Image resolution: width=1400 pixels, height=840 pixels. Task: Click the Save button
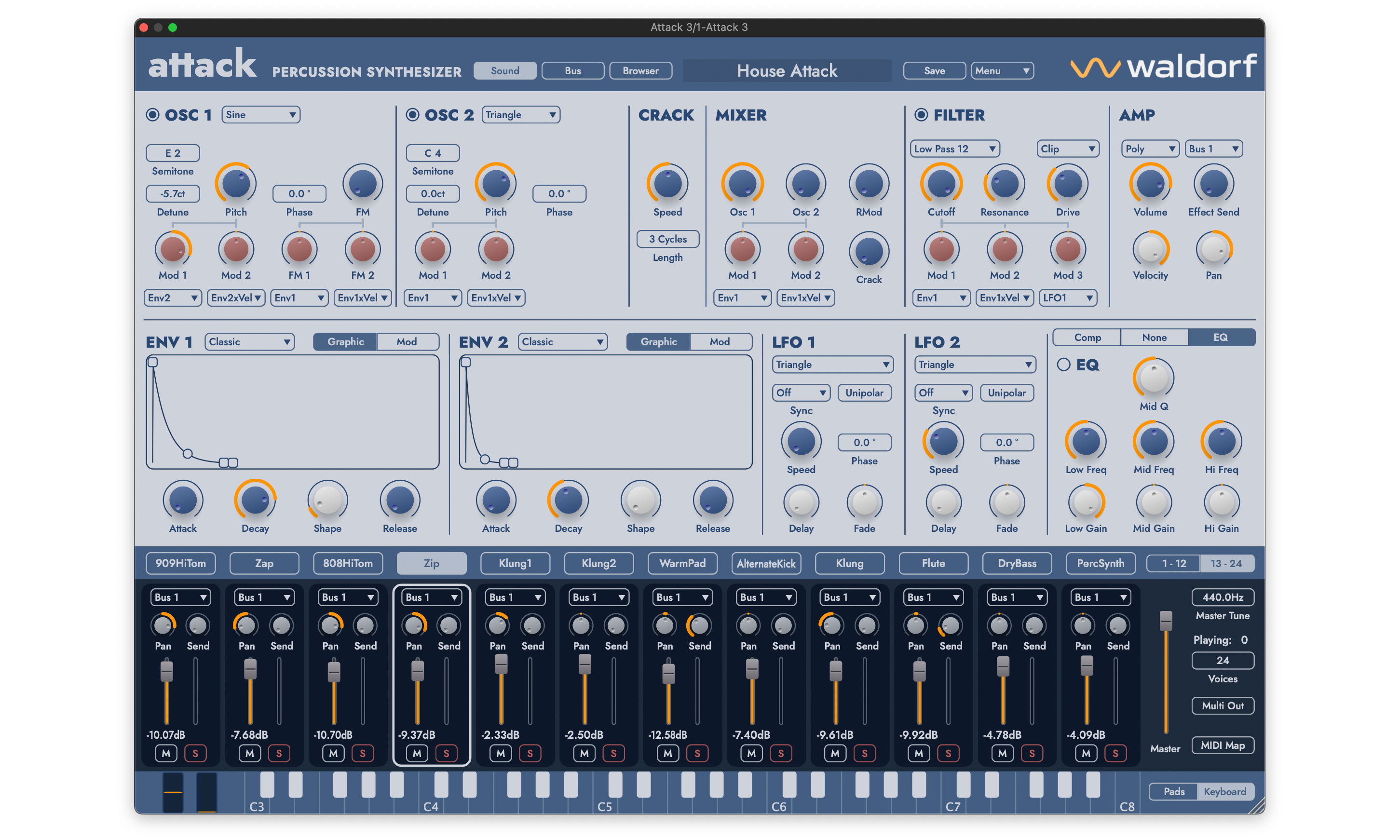[934, 71]
